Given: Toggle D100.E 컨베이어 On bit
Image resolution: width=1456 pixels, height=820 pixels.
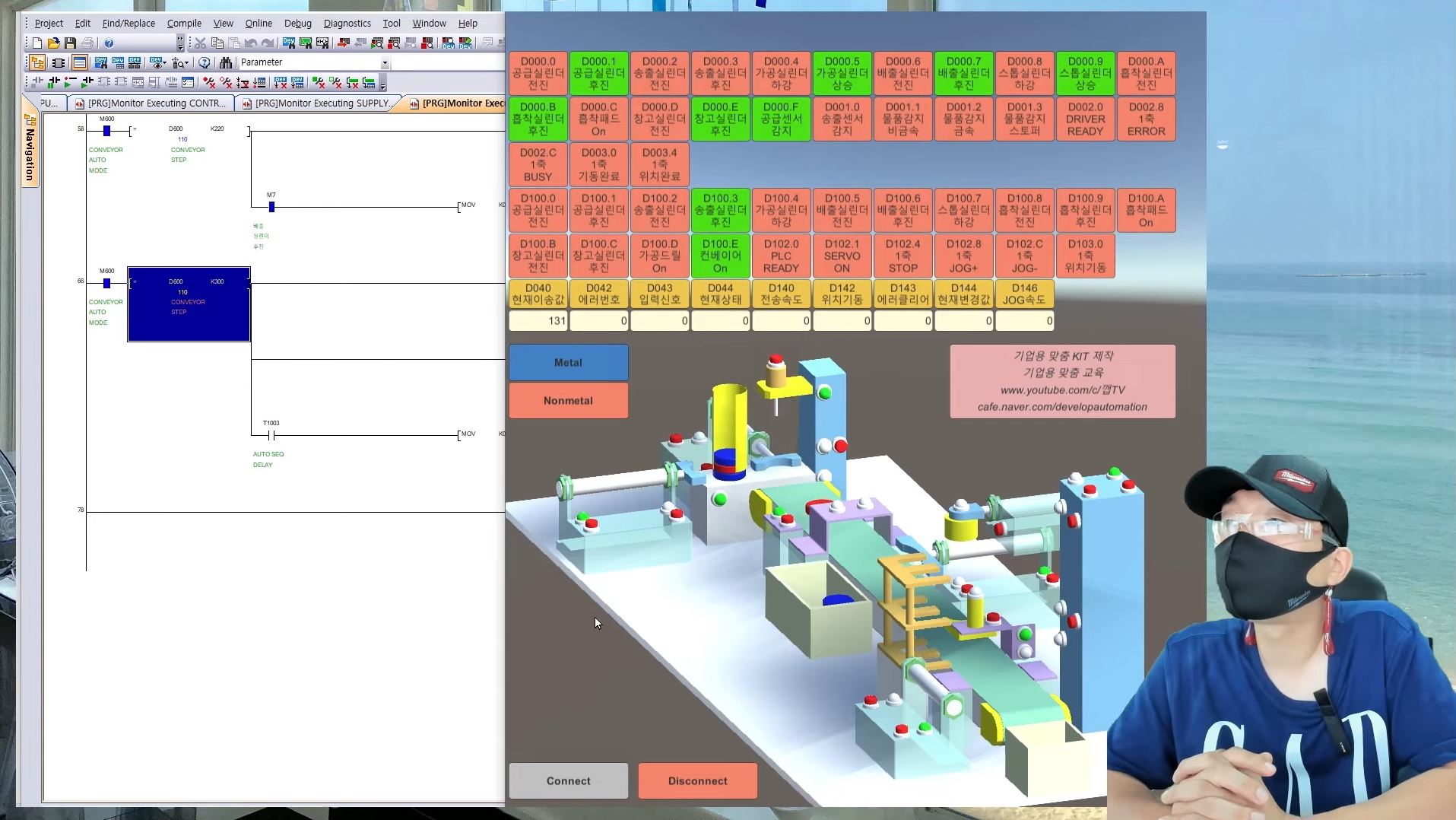Looking at the screenshot, I should [720, 256].
